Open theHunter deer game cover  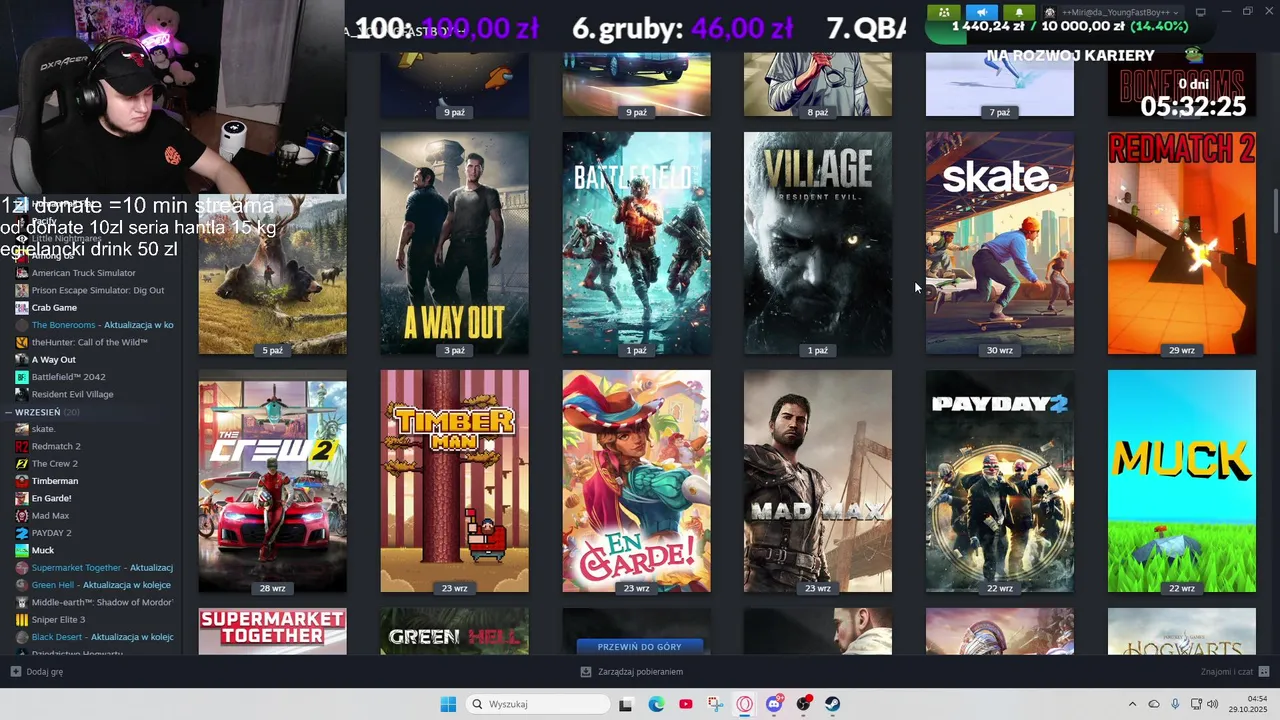pyautogui.click(x=272, y=275)
